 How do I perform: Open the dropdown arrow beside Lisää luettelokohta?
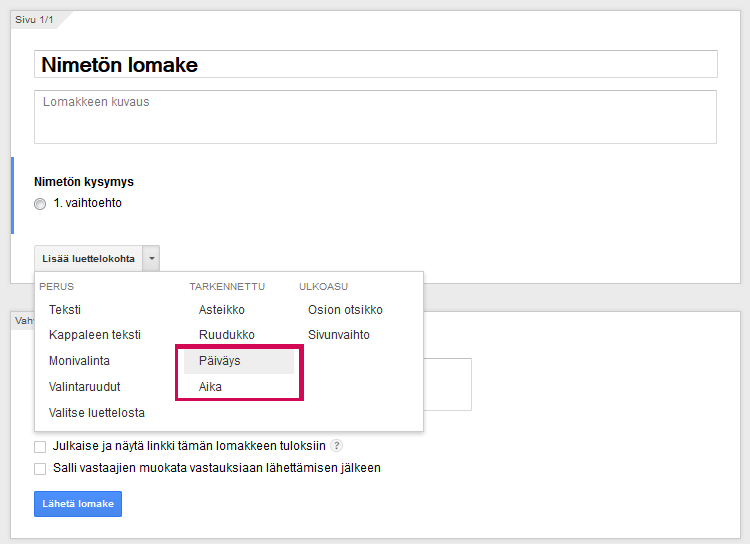tap(151, 258)
